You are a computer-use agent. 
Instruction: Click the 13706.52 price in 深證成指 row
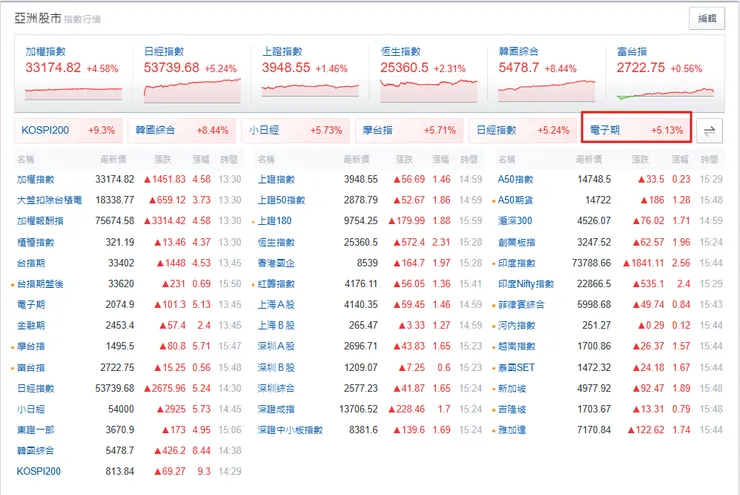359,409
